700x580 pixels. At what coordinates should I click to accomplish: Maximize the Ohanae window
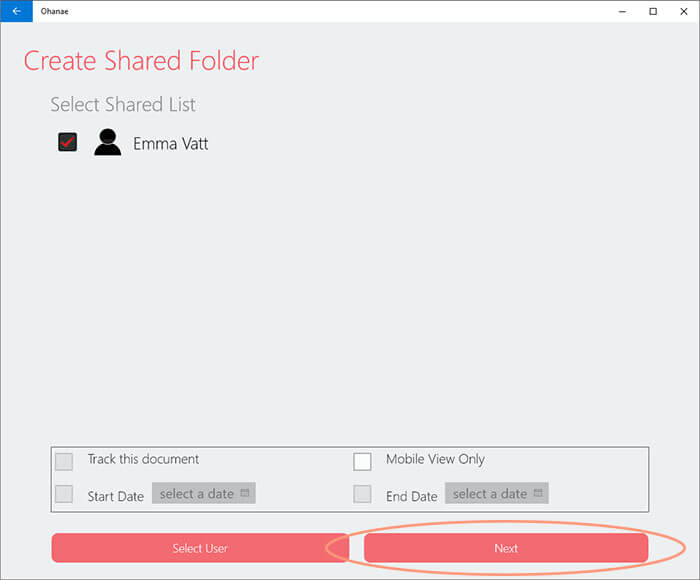coord(653,11)
